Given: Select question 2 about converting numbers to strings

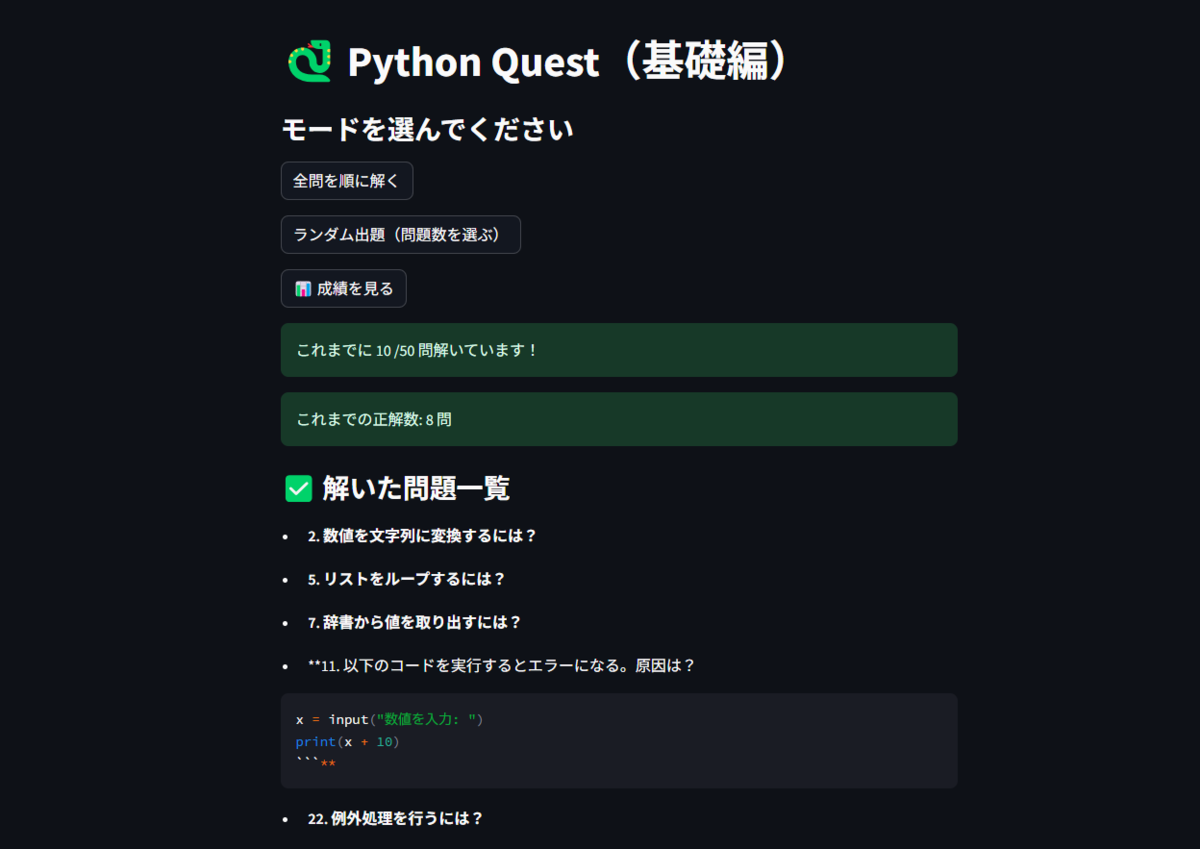Looking at the screenshot, I should tap(423, 536).
